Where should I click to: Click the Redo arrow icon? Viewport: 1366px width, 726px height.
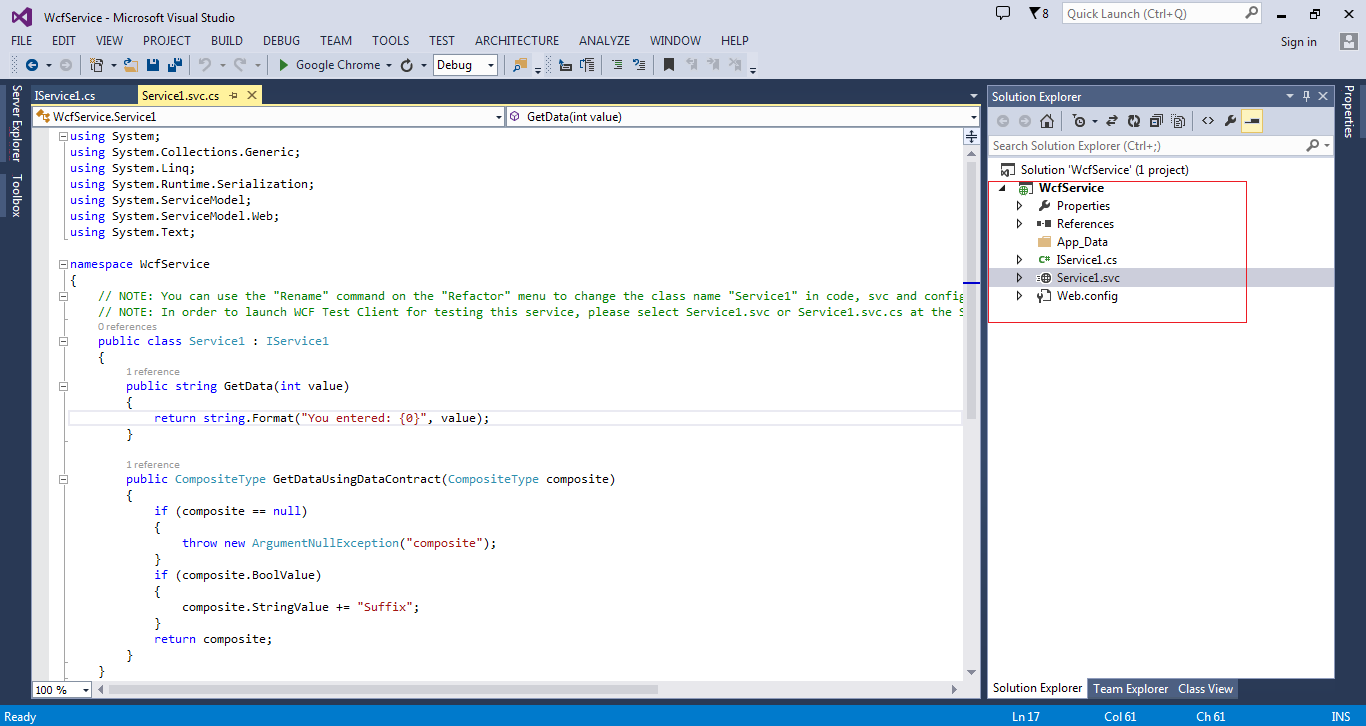pyautogui.click(x=240, y=65)
